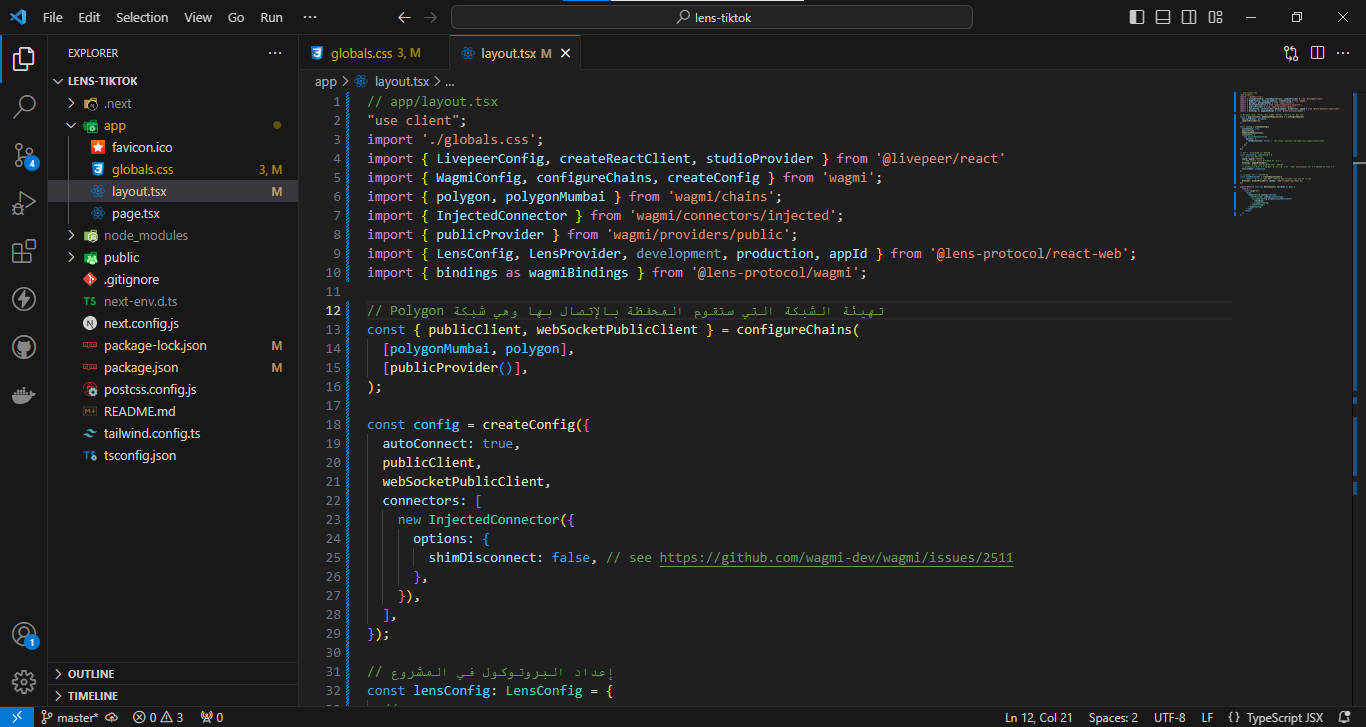
Task: Switch to the globals.css tab
Action: tap(364, 53)
